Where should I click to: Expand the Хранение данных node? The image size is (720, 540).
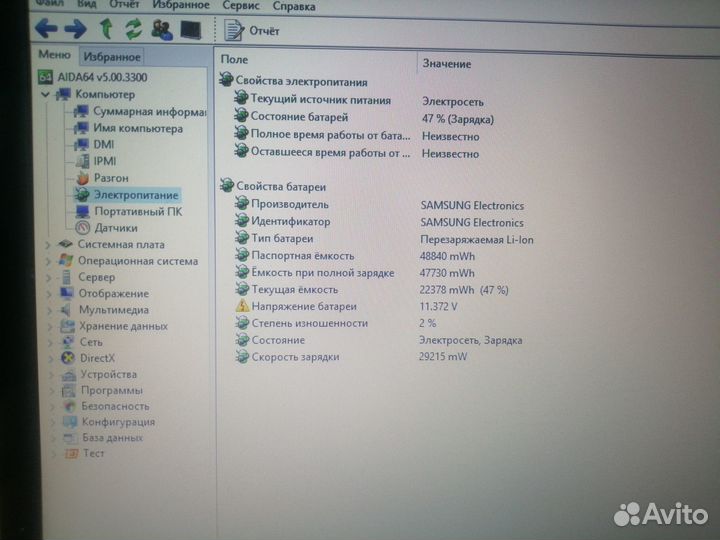[x=50, y=326]
